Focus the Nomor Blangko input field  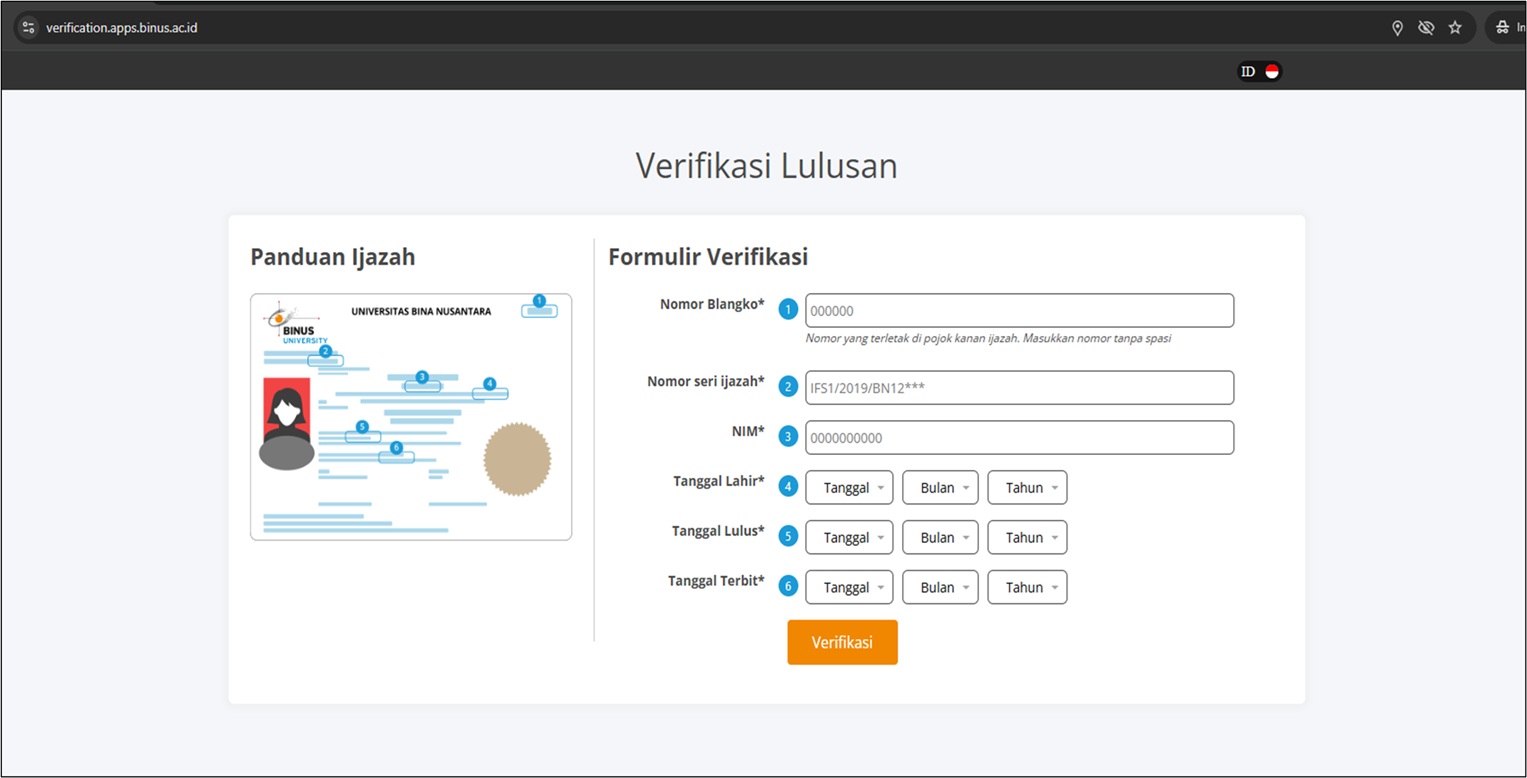click(1018, 311)
